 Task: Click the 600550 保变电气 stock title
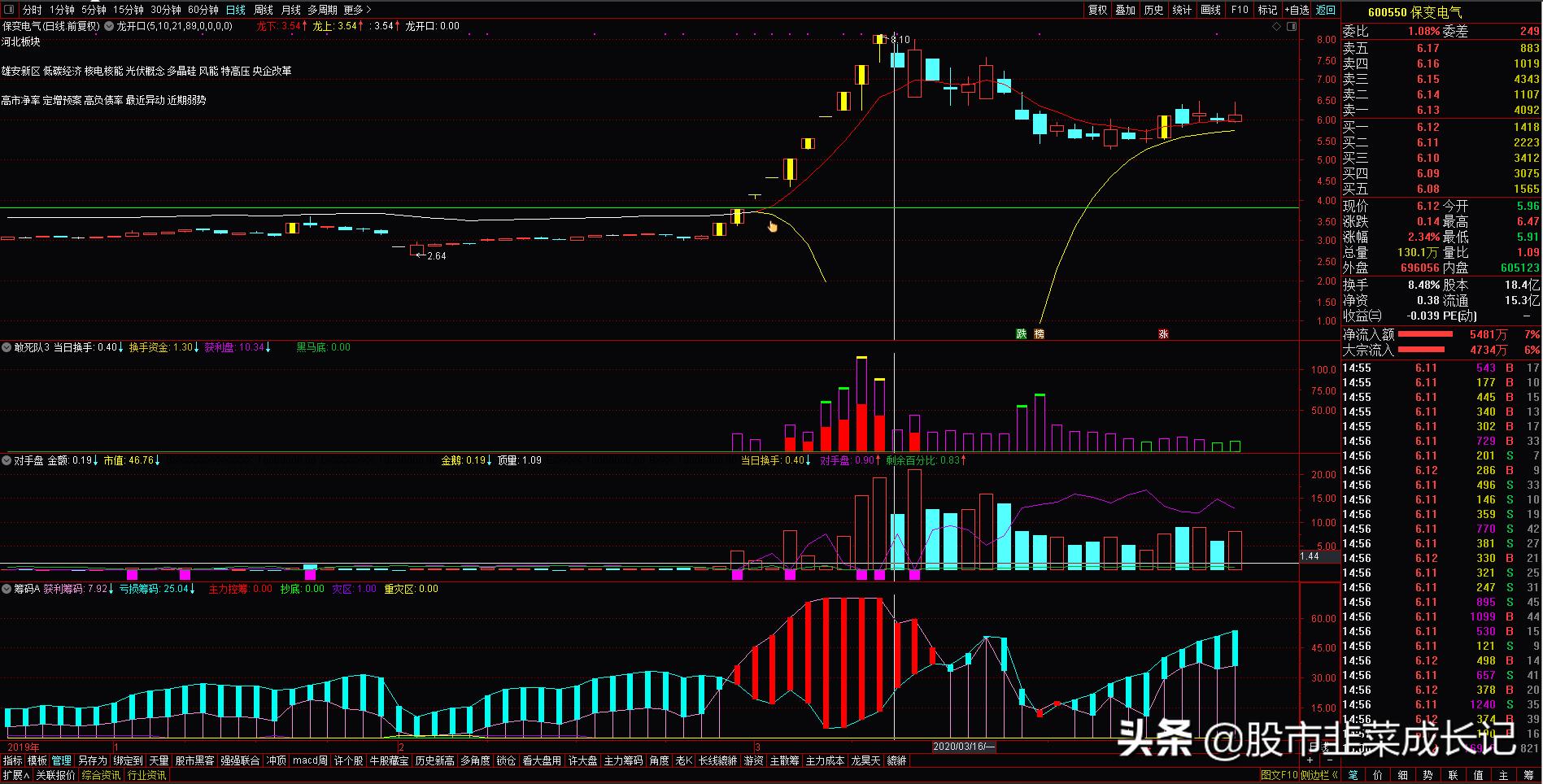1414,12
